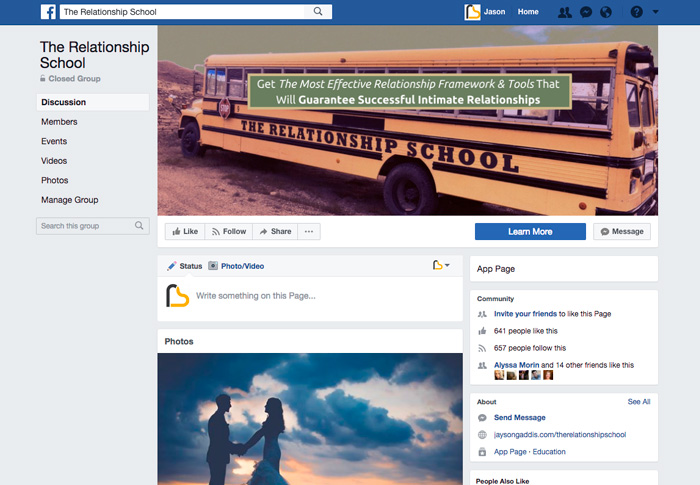The width and height of the screenshot is (700, 485).
Task: Select the Discussion tab
Action: click(93, 102)
